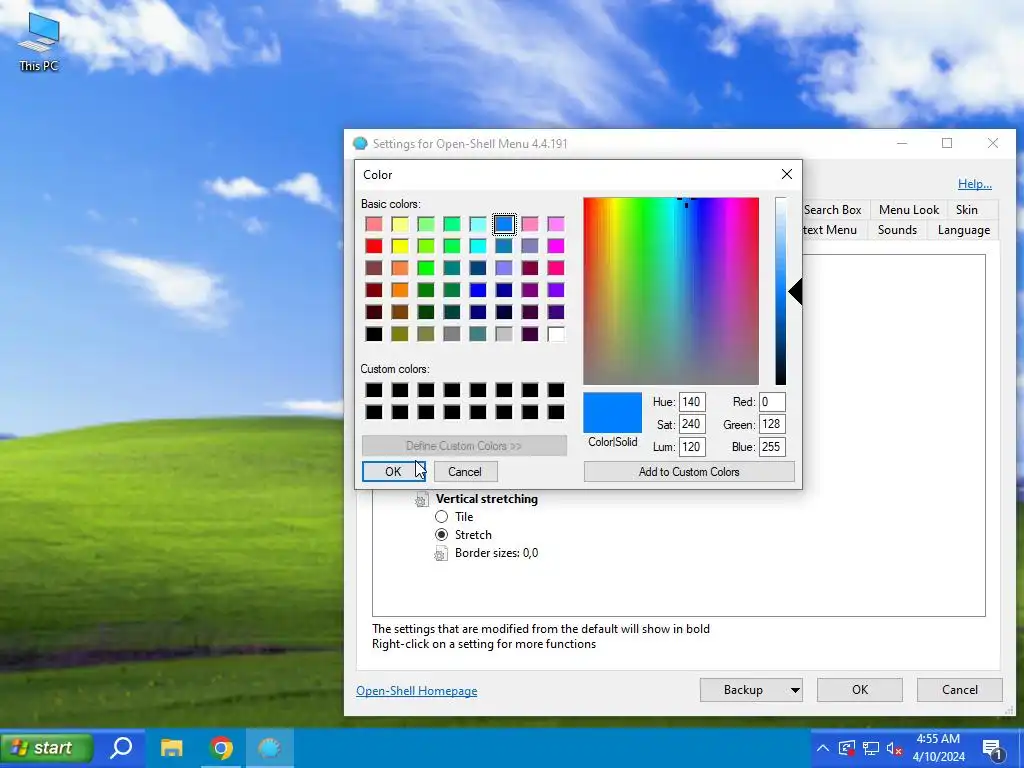This screenshot has width=1024, height=768.
Task: Confirm the Color dialog with OK
Action: pyautogui.click(x=393, y=472)
